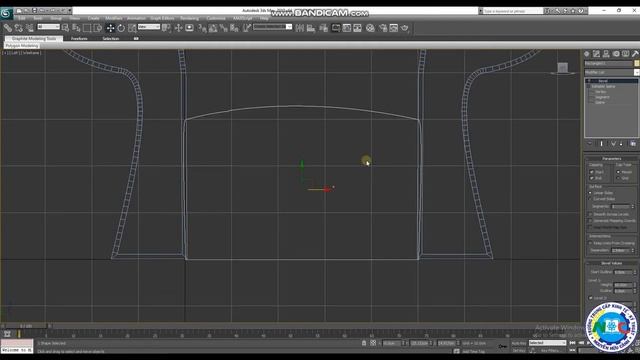Click the time slider handle
This screenshot has width=640, height=360.
tap(26, 326)
